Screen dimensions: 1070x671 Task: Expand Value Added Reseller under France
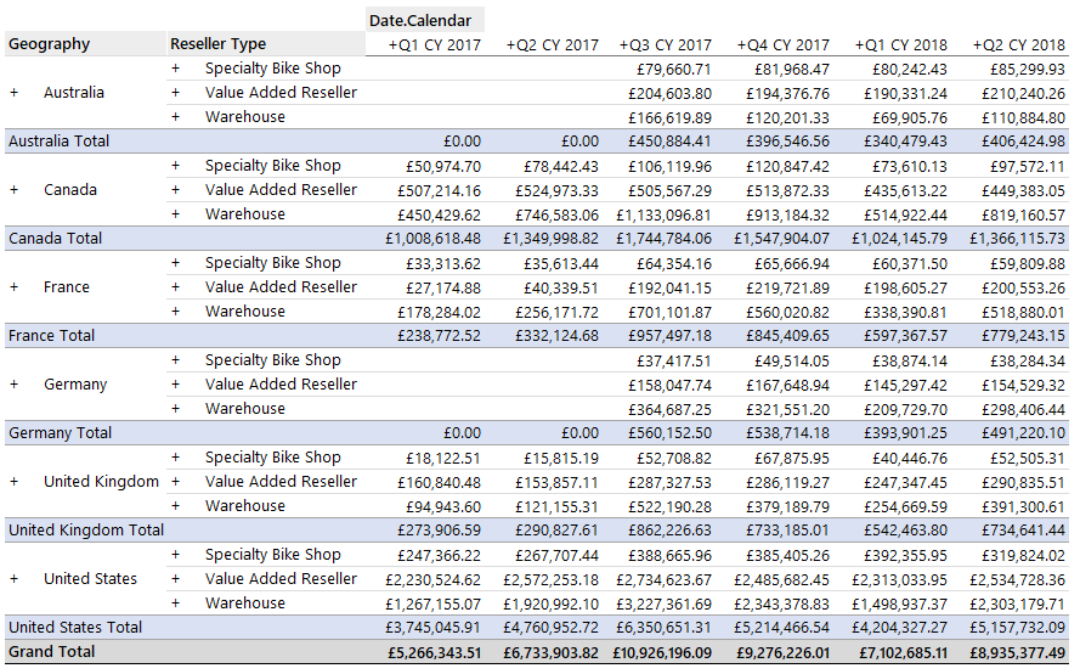click(x=176, y=287)
